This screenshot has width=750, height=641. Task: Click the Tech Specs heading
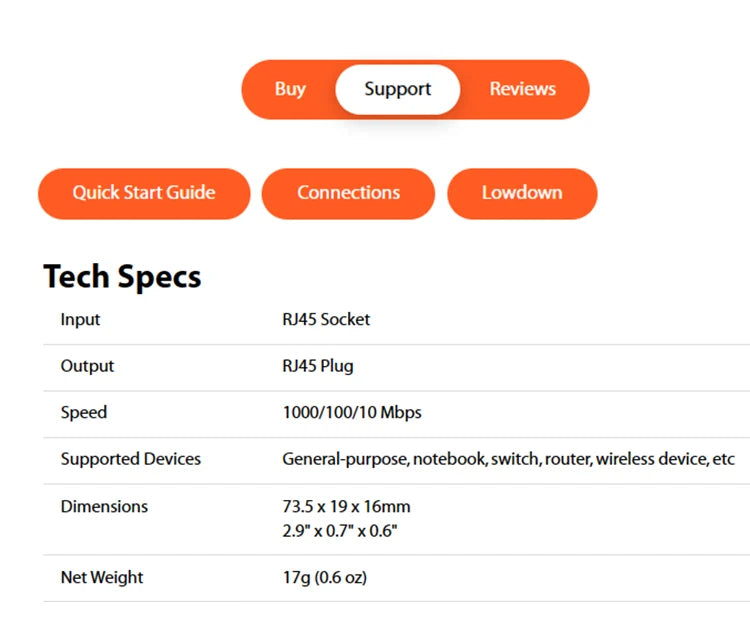tap(122, 277)
